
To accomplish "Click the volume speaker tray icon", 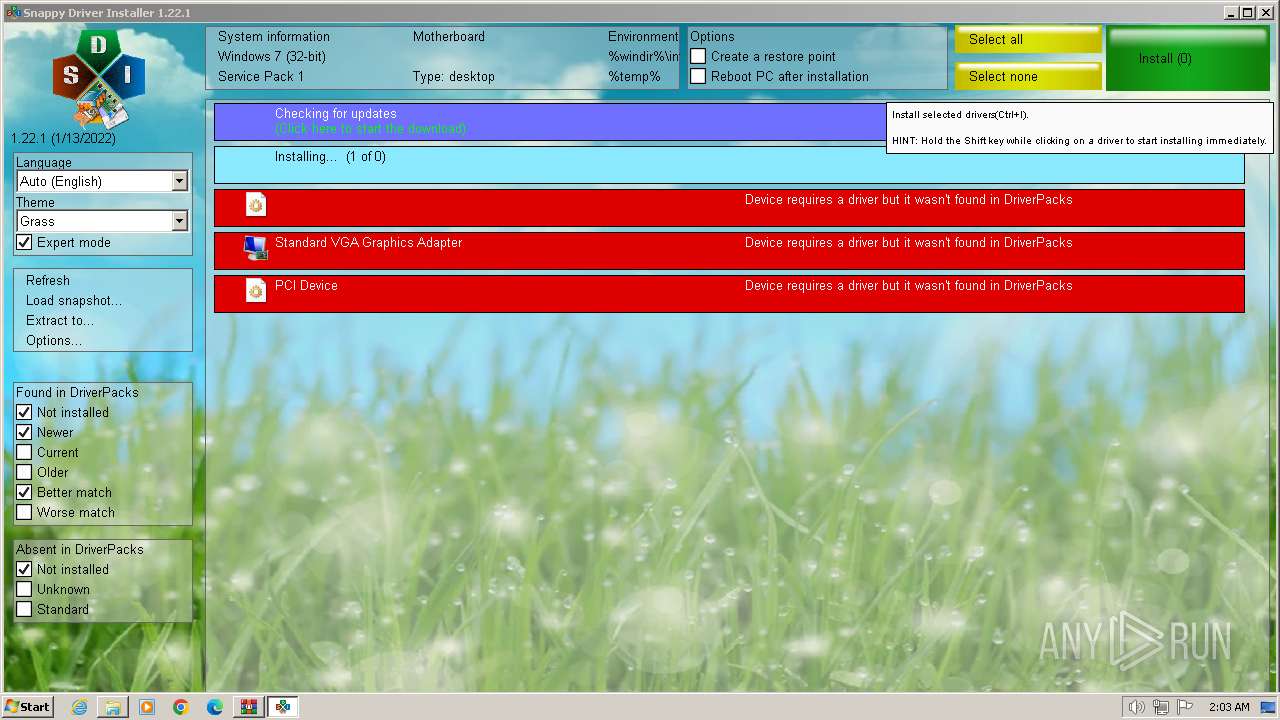I will pyautogui.click(x=1137, y=707).
